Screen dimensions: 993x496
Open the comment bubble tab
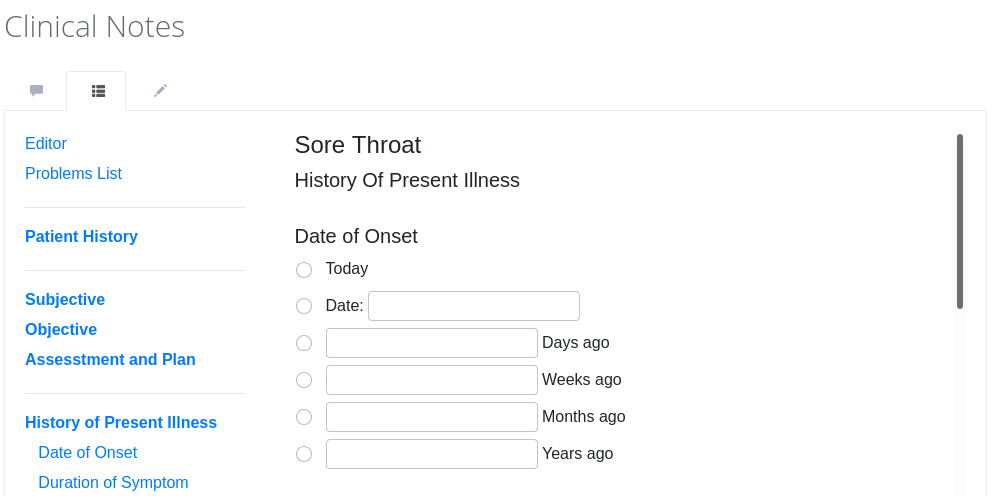37,91
